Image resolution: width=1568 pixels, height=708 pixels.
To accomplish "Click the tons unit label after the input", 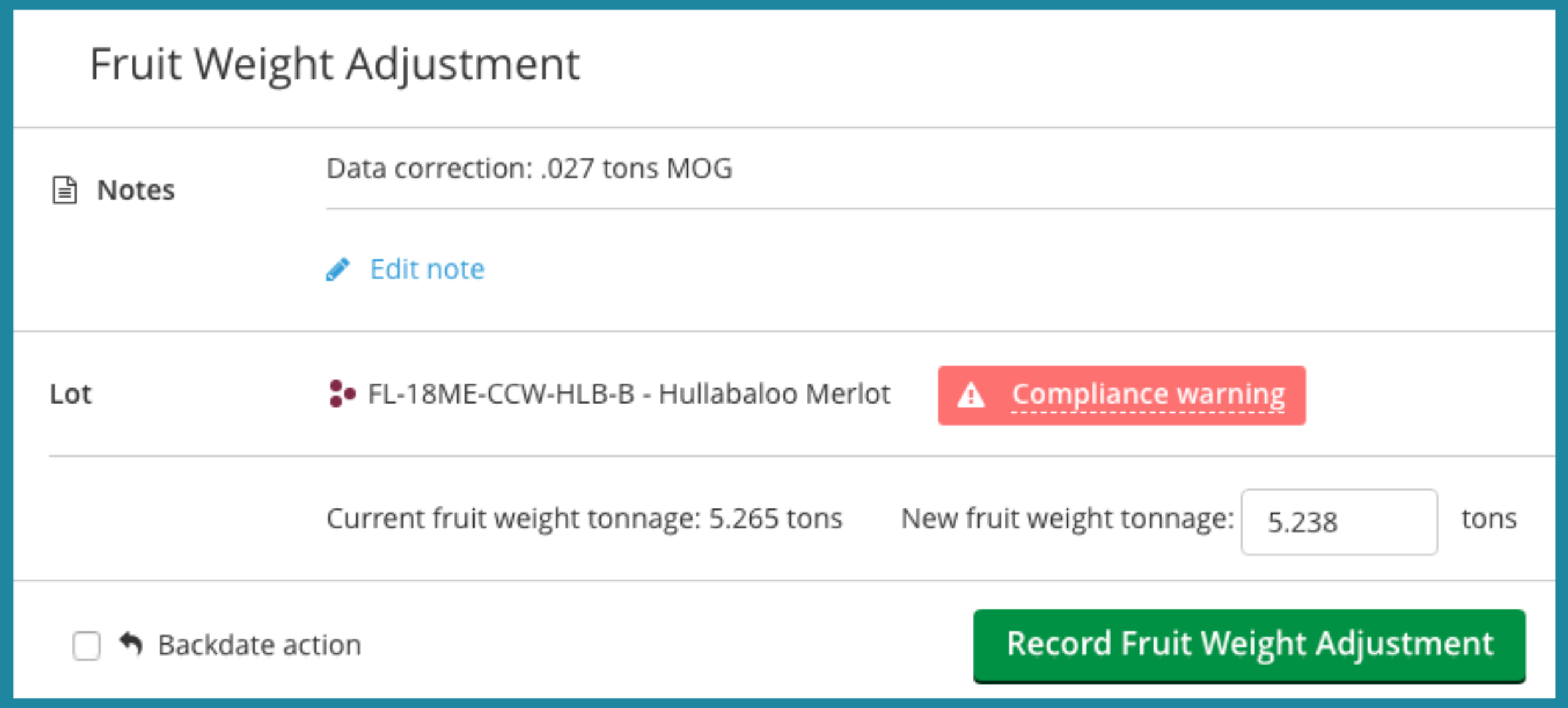I will [x=1489, y=519].
